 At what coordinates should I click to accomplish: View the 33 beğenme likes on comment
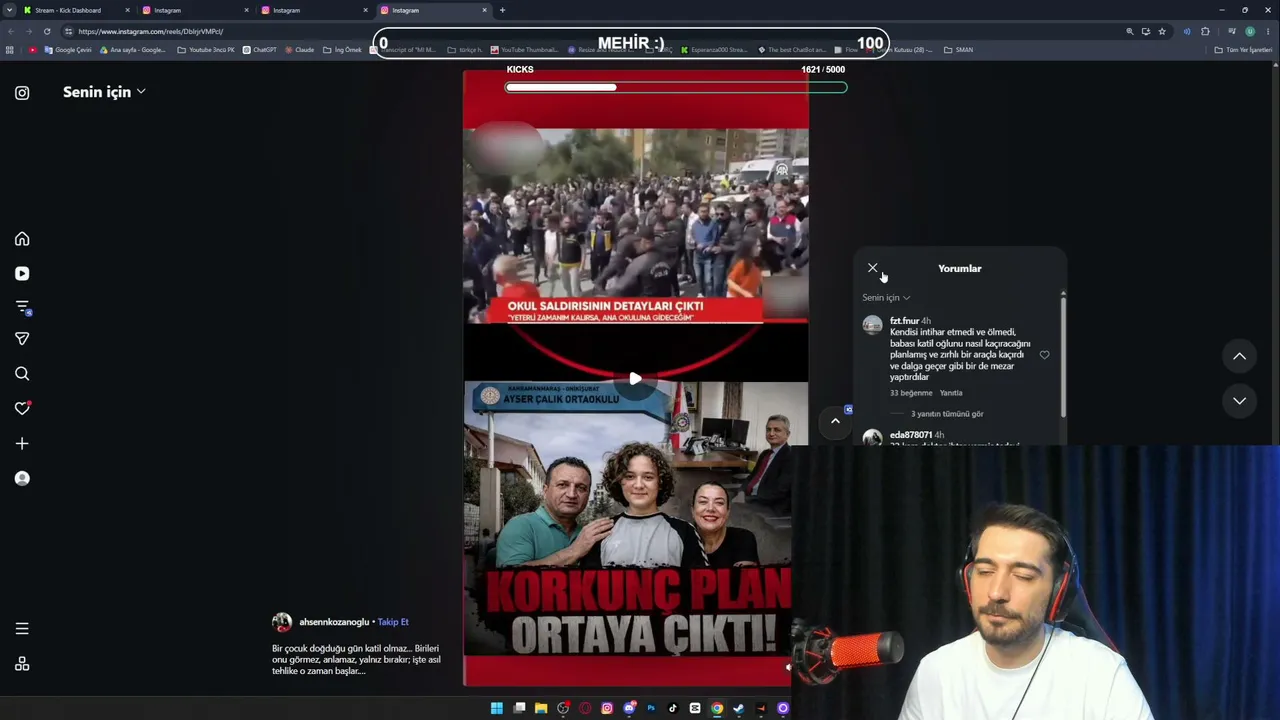[x=911, y=393]
